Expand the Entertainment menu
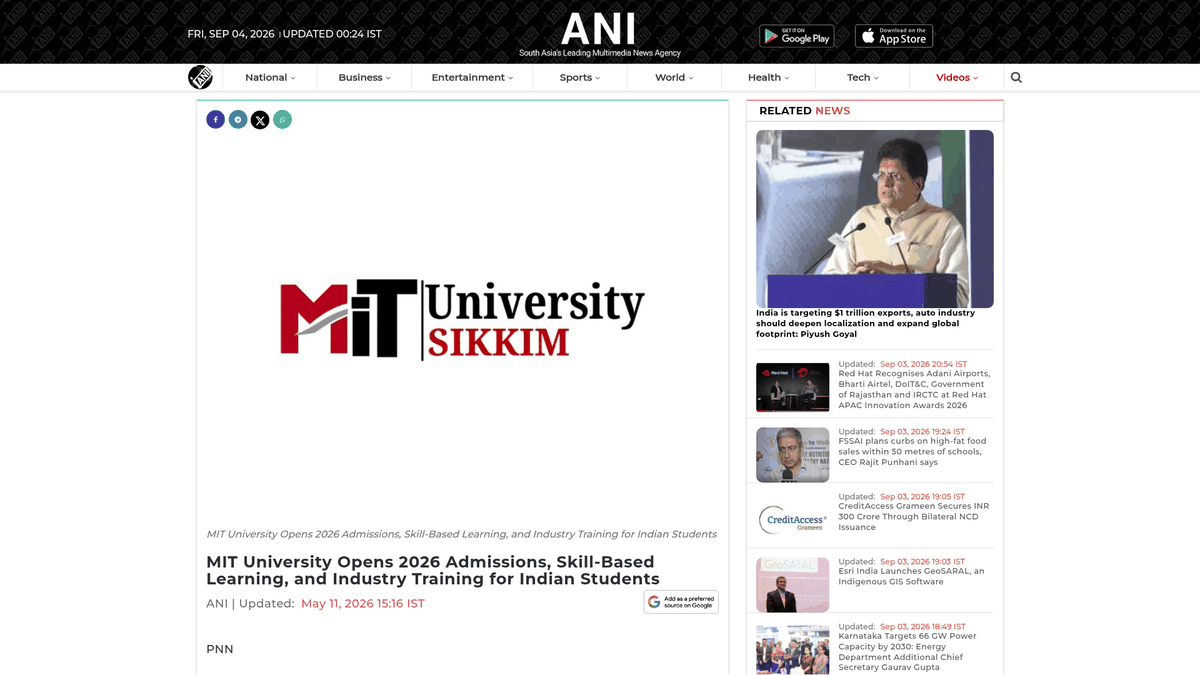Screen dimensions: 1200x675 point(472,77)
